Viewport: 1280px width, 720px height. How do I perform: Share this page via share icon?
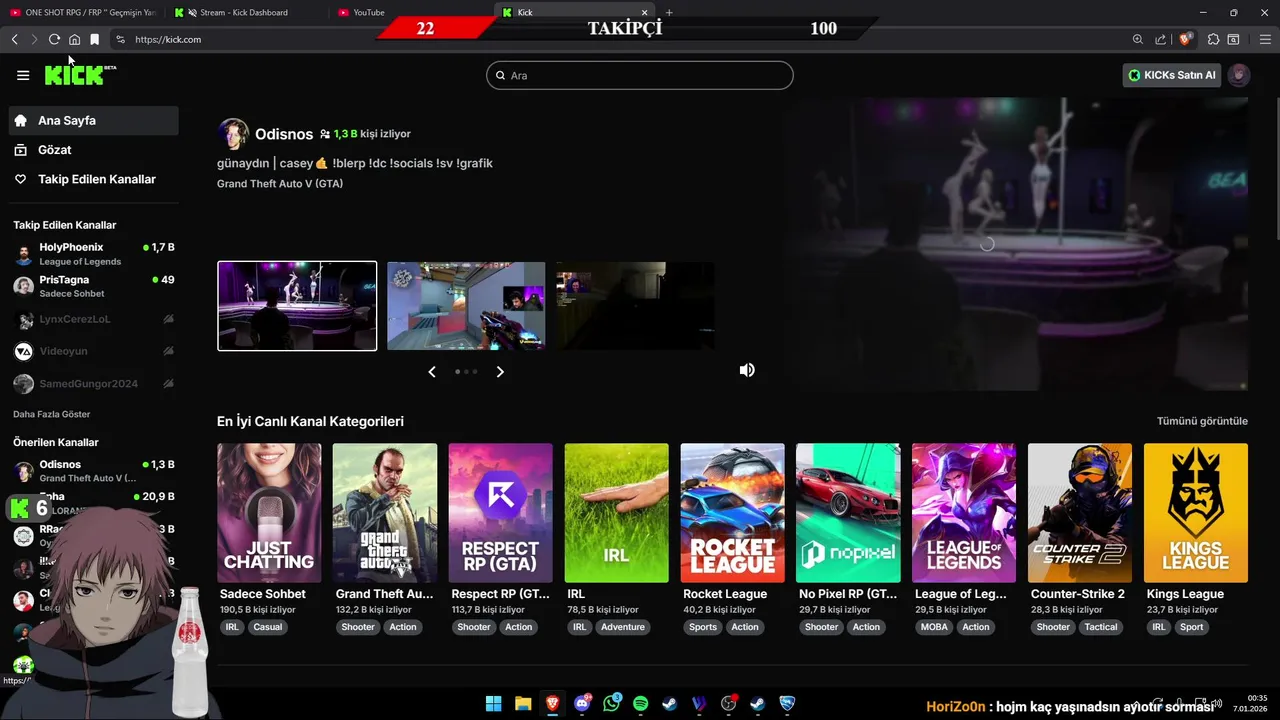pyautogui.click(x=1160, y=39)
